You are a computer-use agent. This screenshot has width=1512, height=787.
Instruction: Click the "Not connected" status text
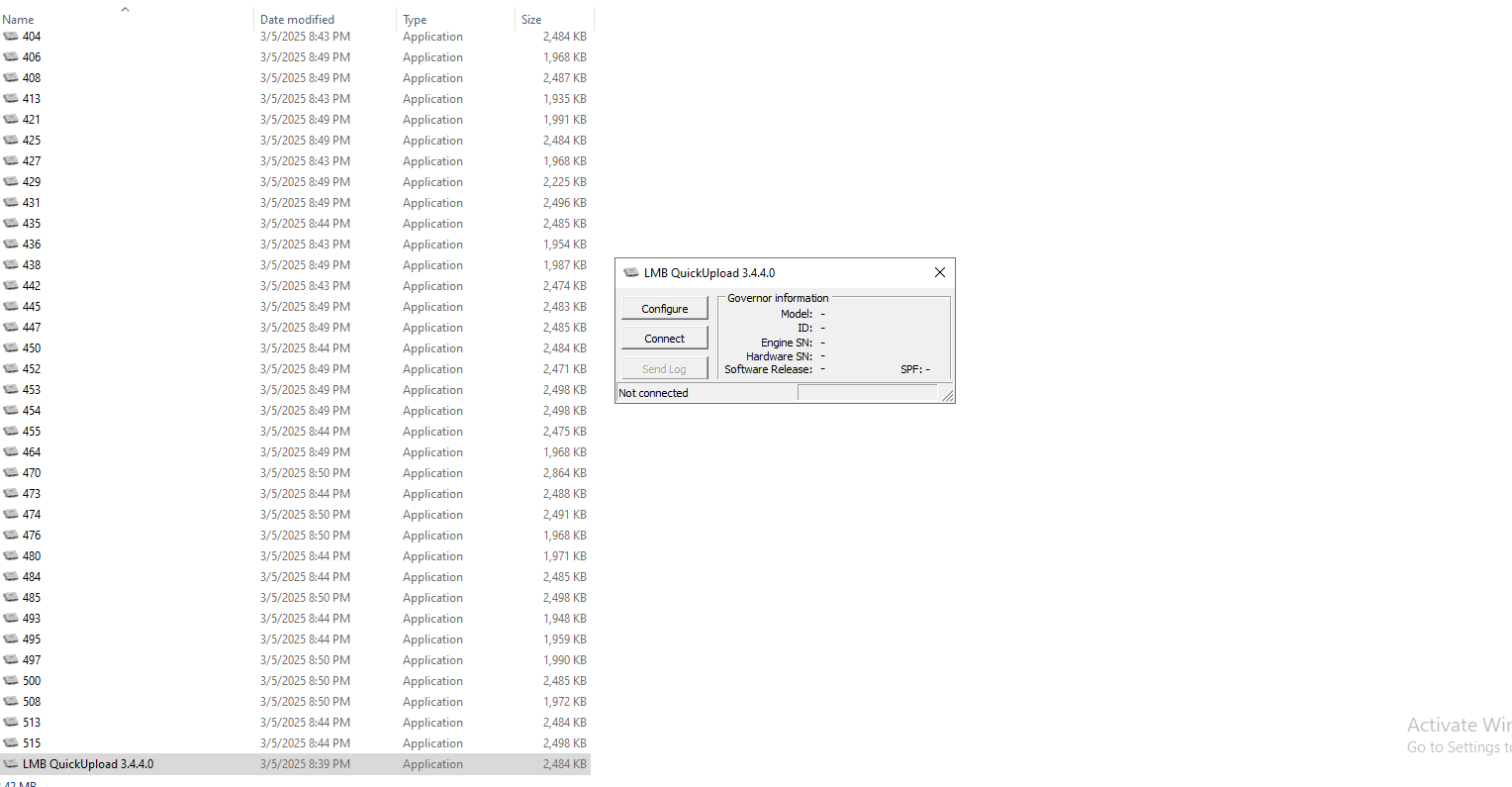click(x=653, y=393)
